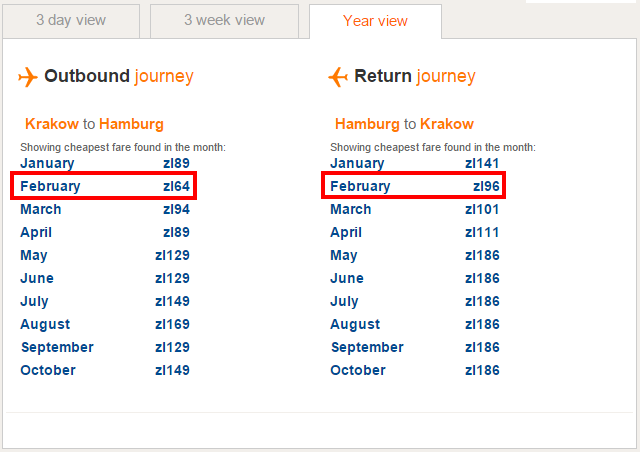
Task: Select the Year view tab
Action: pos(374,21)
